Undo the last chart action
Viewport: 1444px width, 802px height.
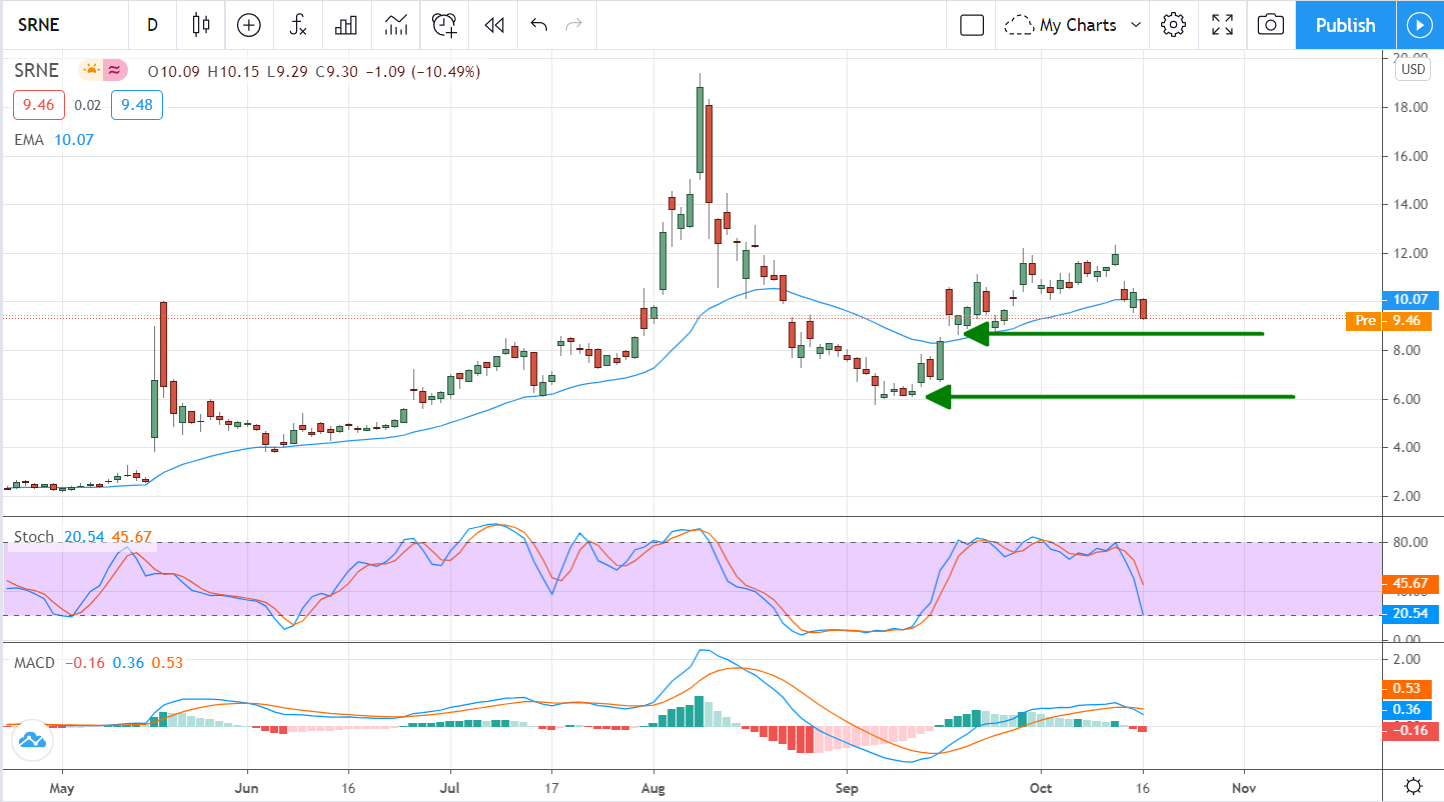[x=539, y=25]
